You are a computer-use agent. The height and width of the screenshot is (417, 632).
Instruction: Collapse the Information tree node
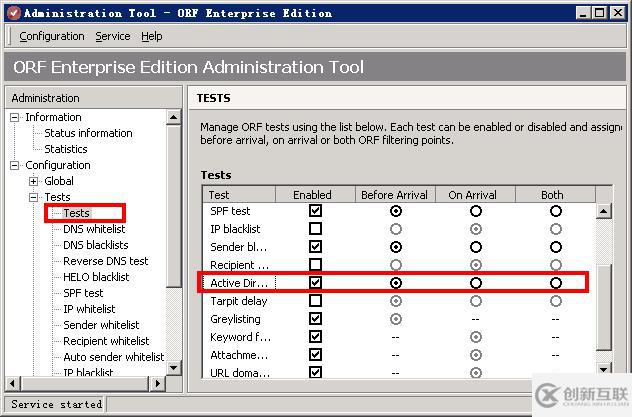pos(15,117)
